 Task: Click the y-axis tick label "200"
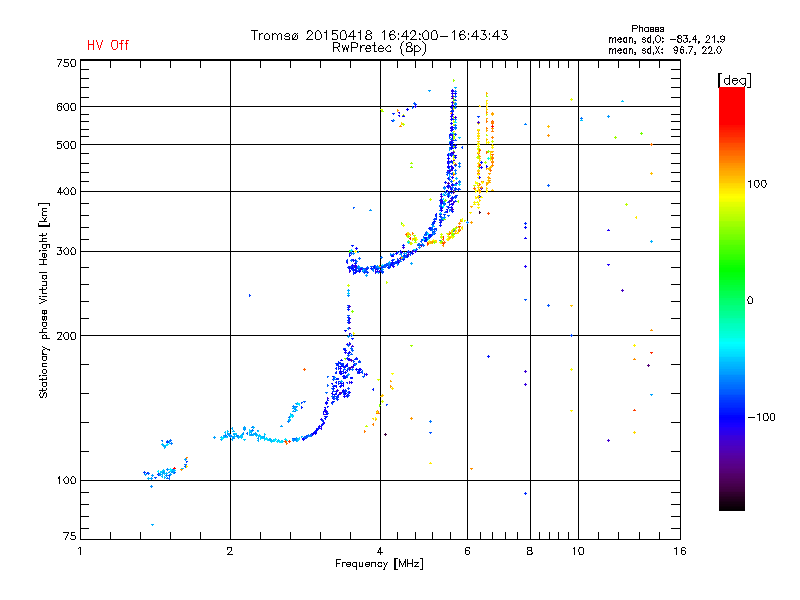click(66, 336)
